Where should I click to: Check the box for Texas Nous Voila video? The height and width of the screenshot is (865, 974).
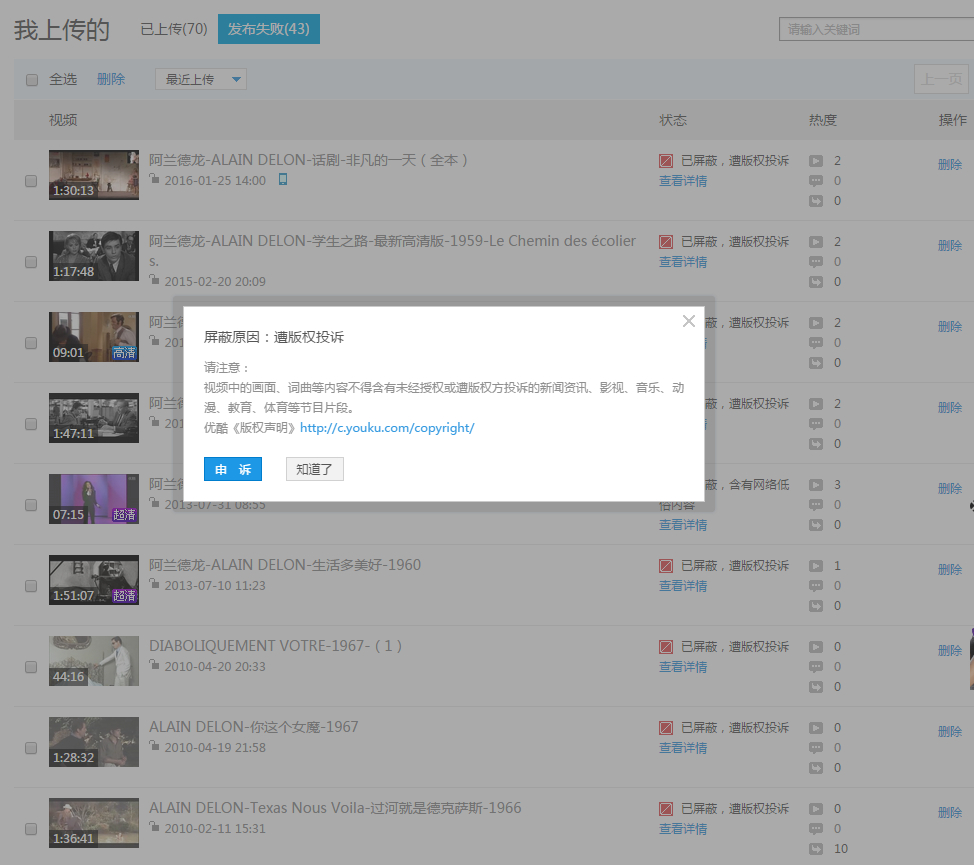click(31, 829)
